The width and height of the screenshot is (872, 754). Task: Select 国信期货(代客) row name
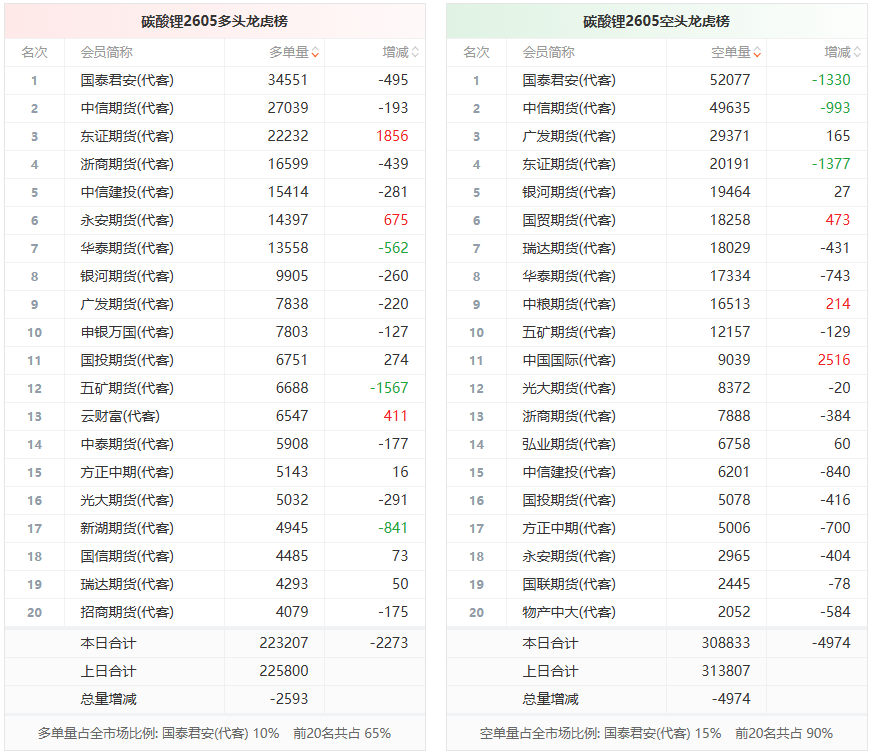pyautogui.click(x=127, y=556)
